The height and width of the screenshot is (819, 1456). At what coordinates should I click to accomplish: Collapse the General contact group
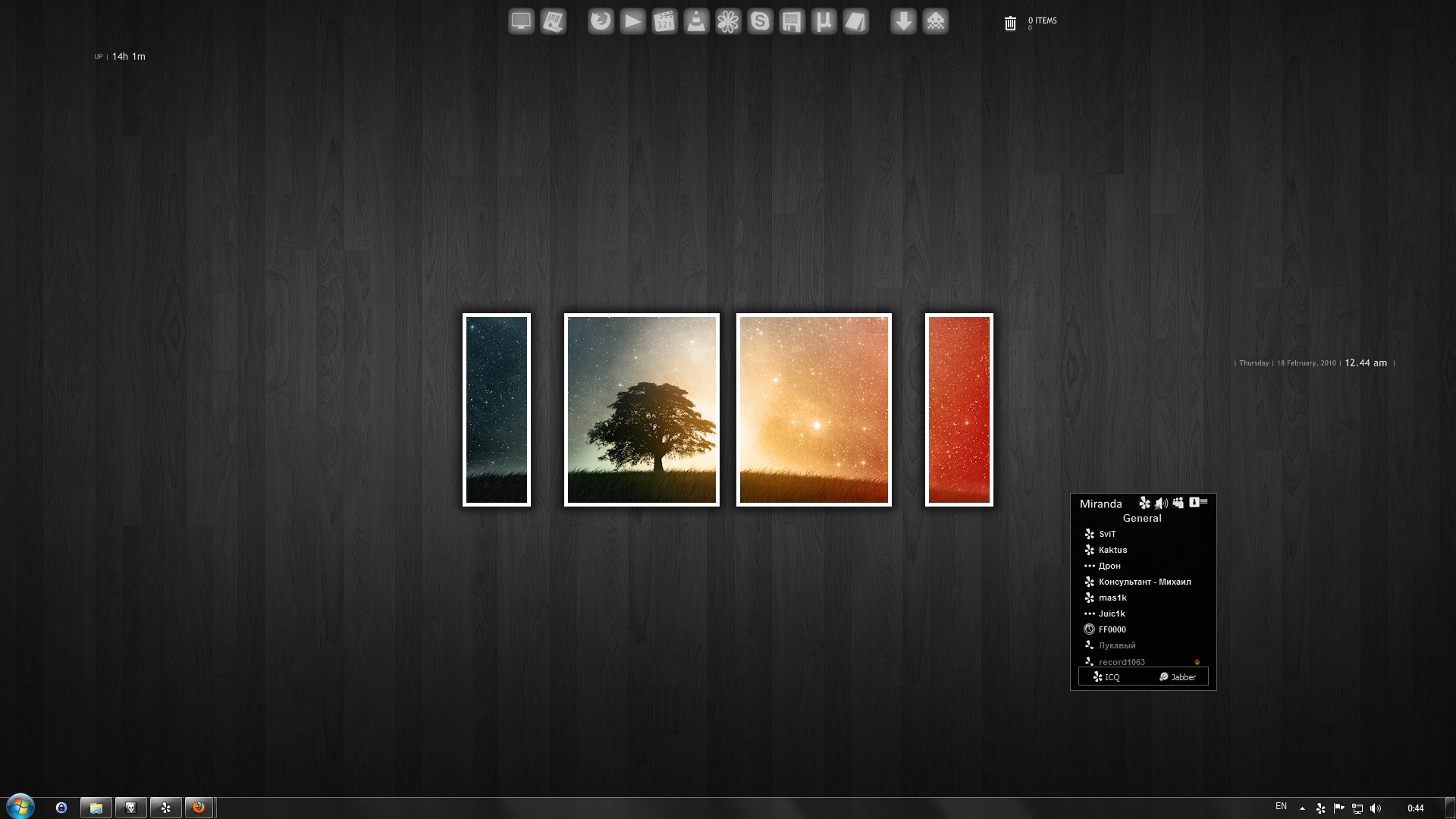pyautogui.click(x=1142, y=519)
